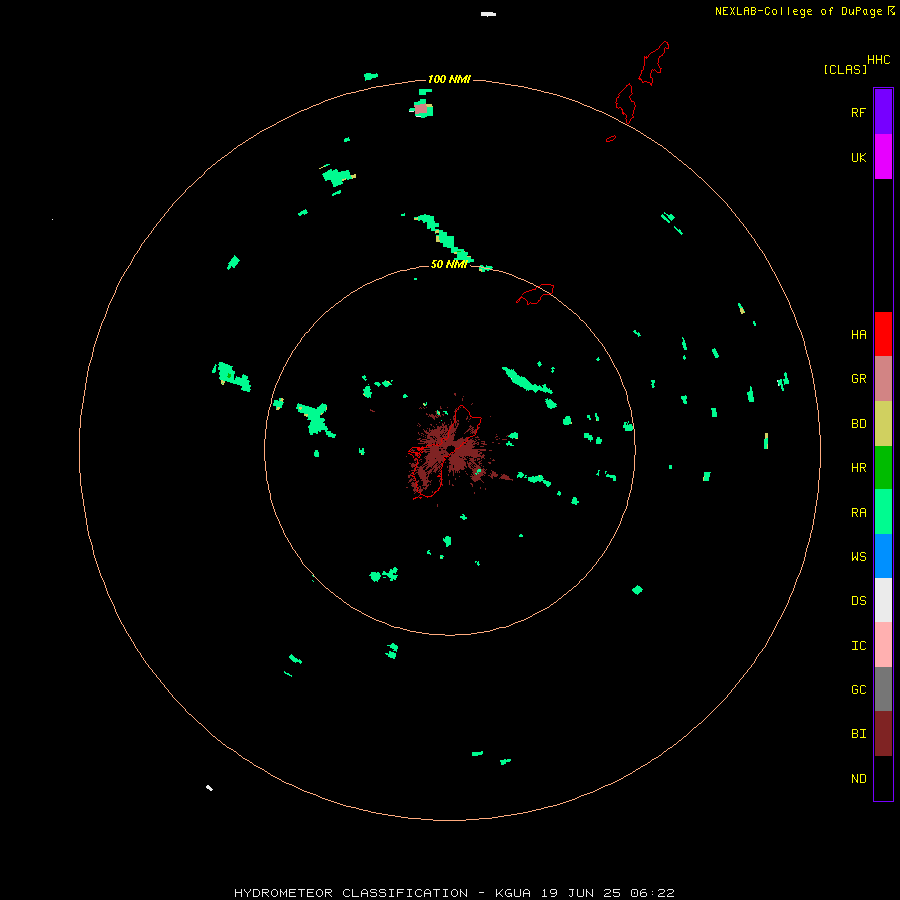The width and height of the screenshot is (900, 900).
Task: Click the ND black legend swatch
Action: coord(883,778)
